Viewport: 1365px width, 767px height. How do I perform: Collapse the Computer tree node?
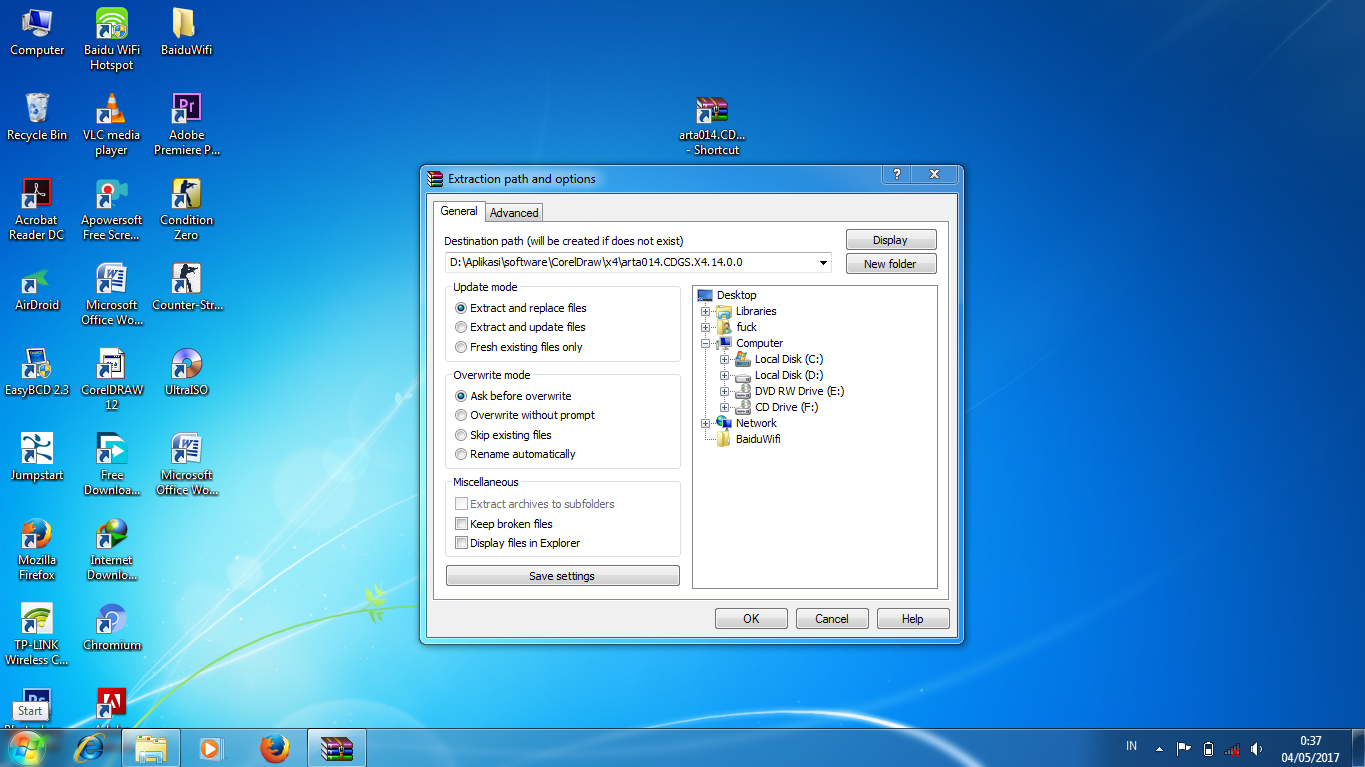[706, 343]
